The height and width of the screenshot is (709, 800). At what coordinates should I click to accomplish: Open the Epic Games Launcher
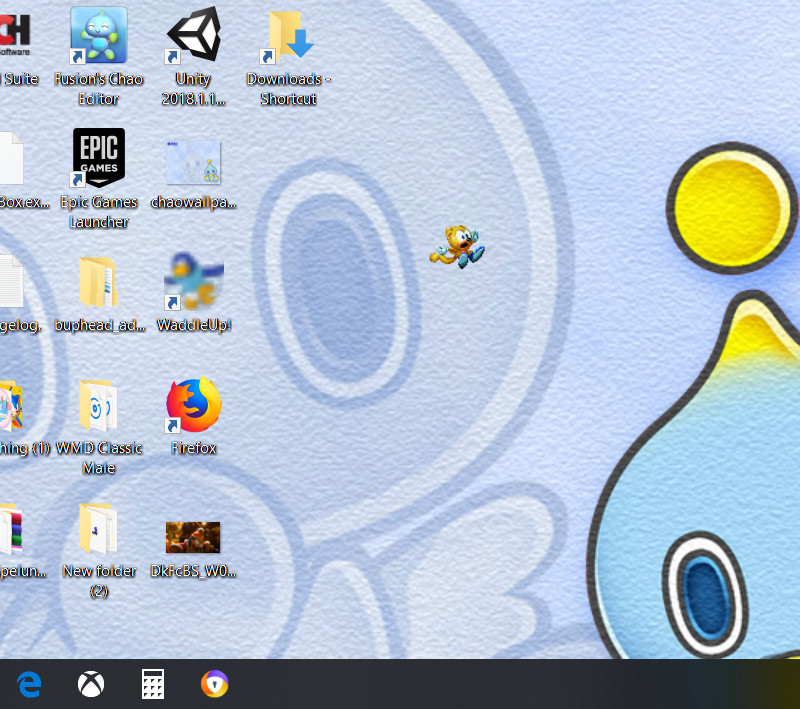97,157
